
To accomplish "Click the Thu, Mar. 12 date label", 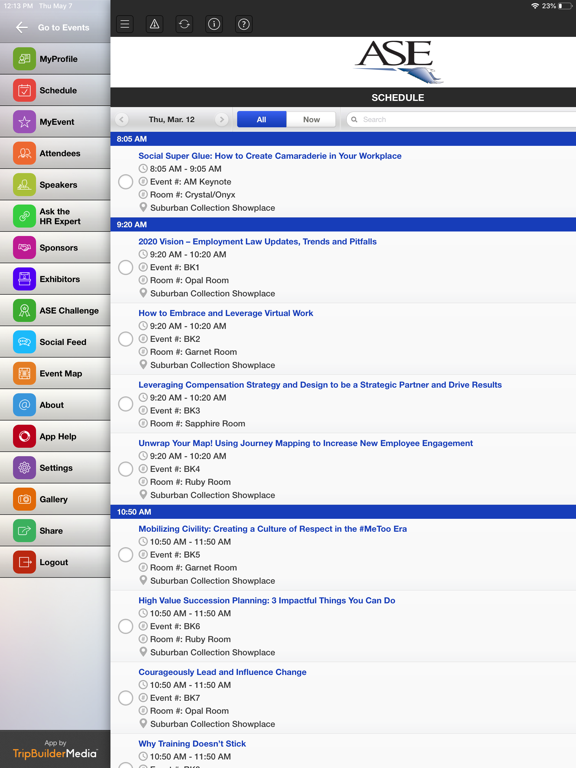I will [x=171, y=120].
